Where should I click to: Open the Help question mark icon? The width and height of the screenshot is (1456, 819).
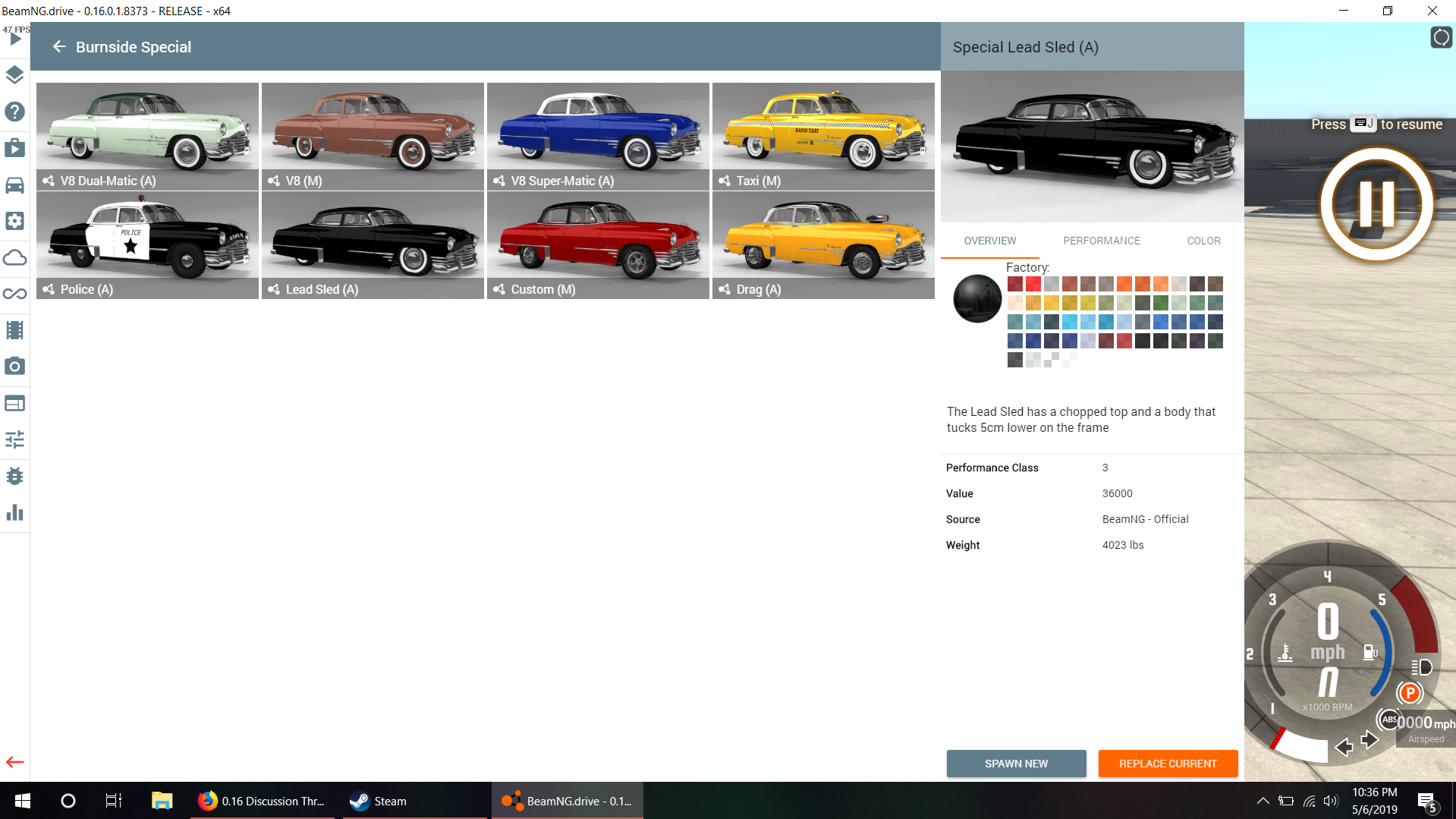pyautogui.click(x=14, y=112)
